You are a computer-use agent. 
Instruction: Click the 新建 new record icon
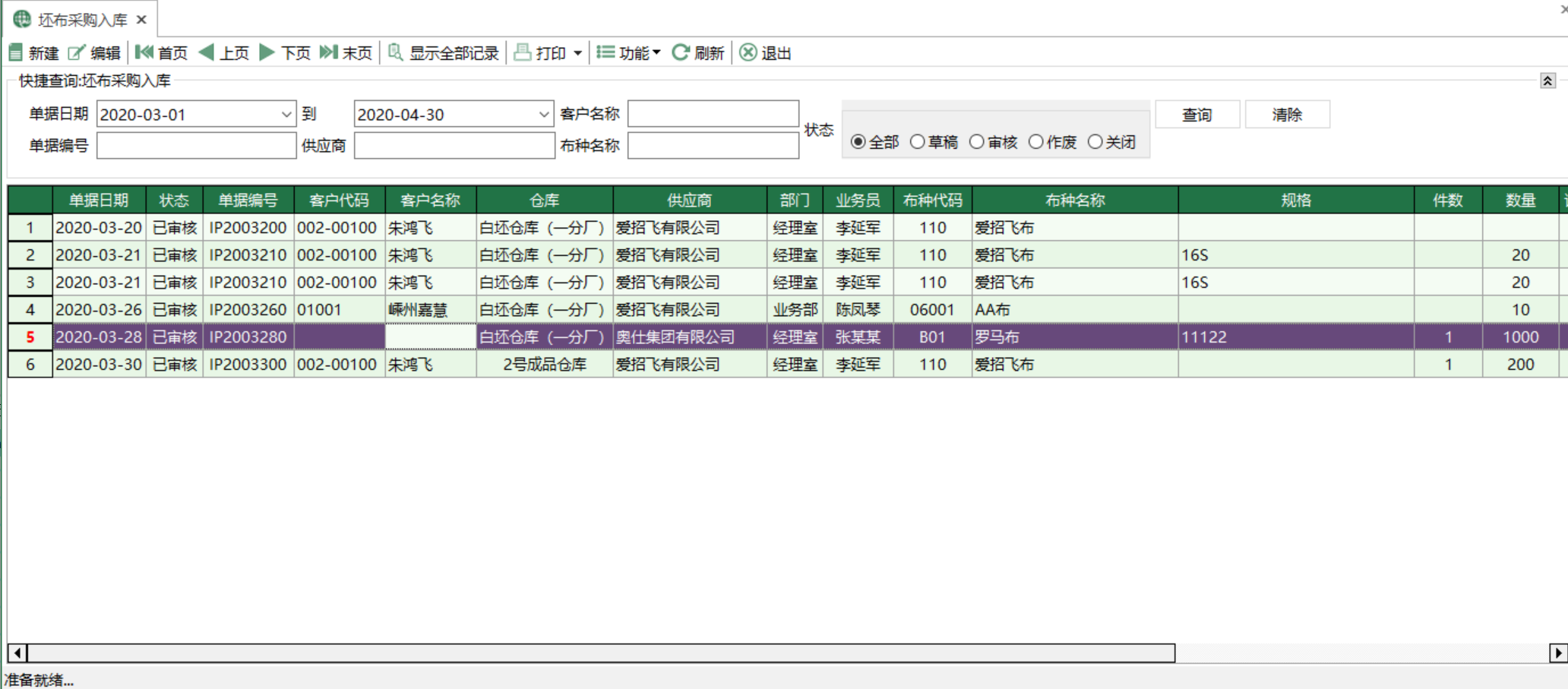pyautogui.click(x=16, y=52)
